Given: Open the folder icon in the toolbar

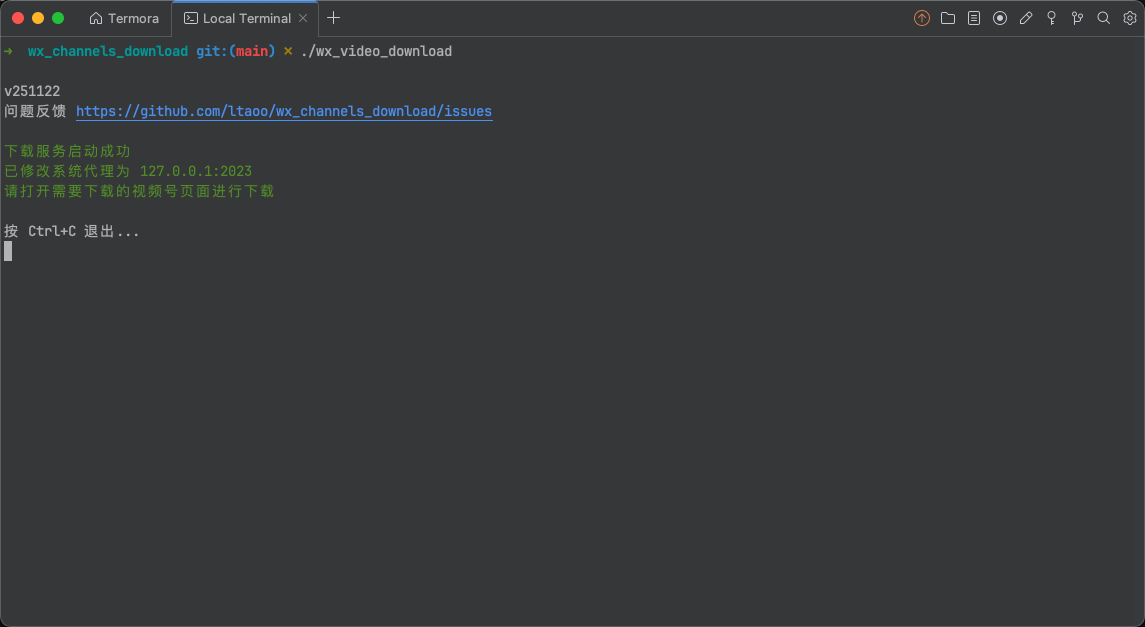Looking at the screenshot, I should 948,18.
